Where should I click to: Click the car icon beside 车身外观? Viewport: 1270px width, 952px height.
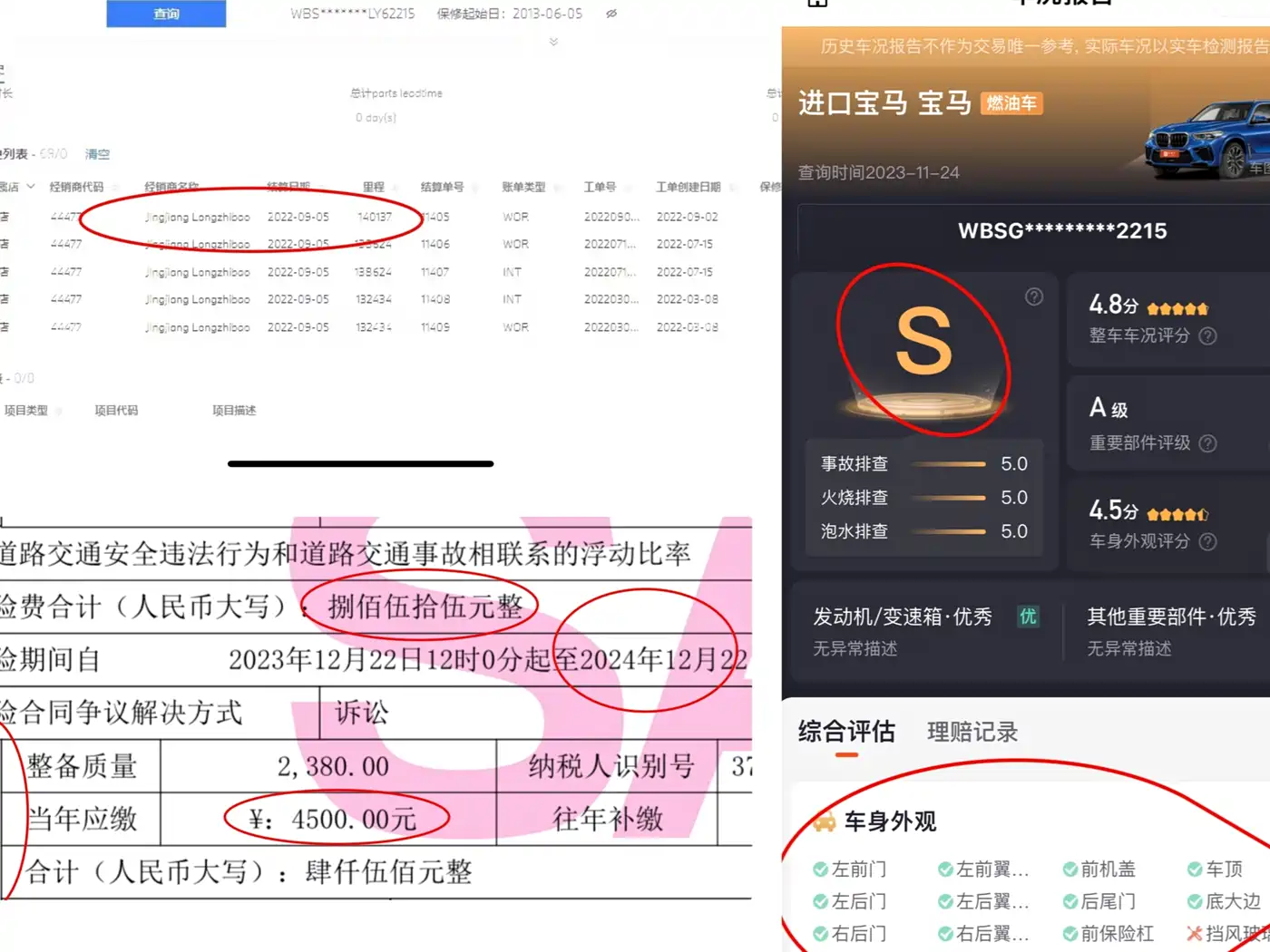824,821
